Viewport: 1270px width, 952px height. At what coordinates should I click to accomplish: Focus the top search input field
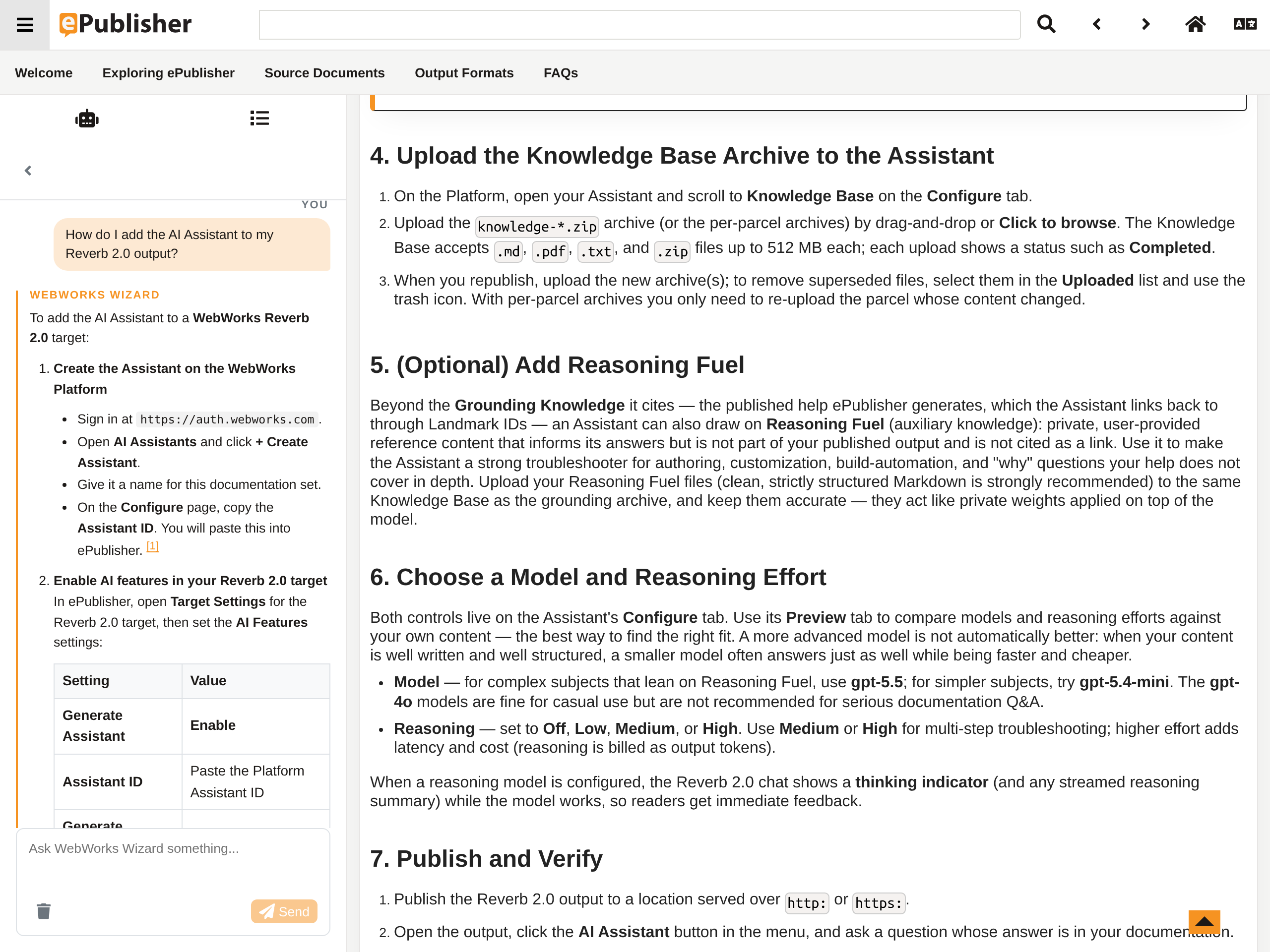[639, 25]
